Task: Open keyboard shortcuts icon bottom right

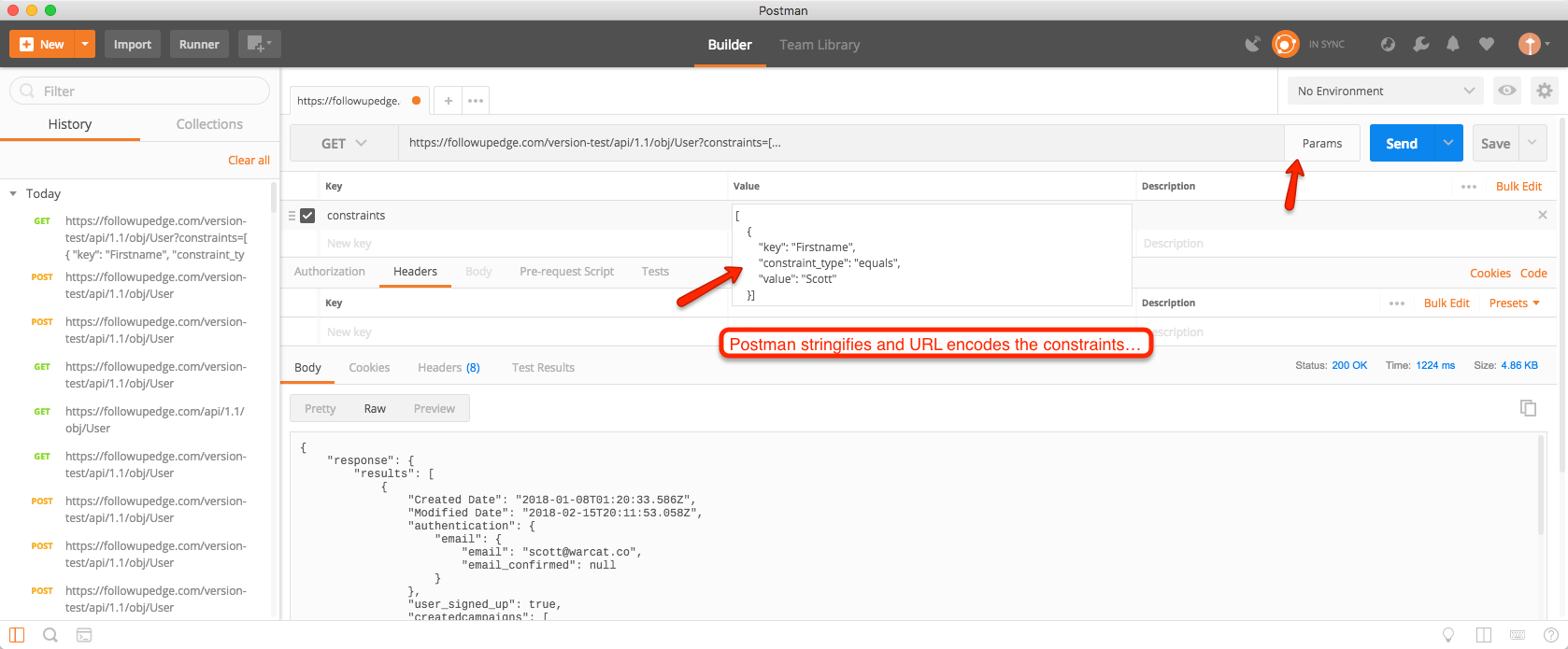Action: (1517, 635)
